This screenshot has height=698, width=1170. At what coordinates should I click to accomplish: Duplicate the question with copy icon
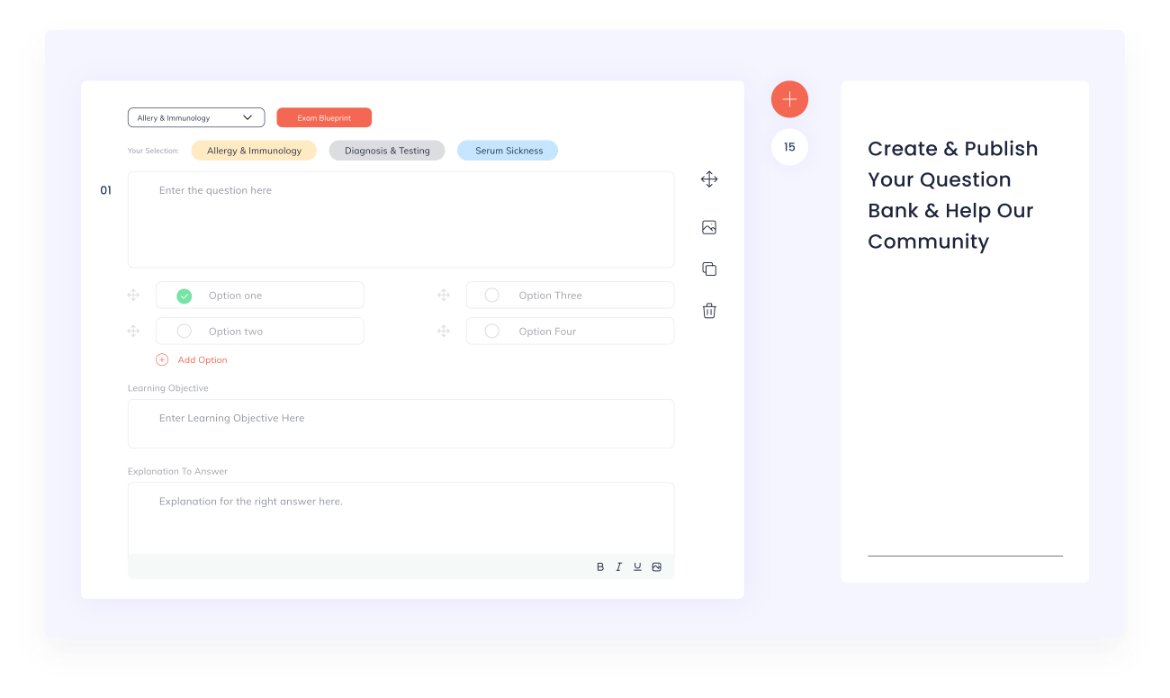tap(709, 269)
